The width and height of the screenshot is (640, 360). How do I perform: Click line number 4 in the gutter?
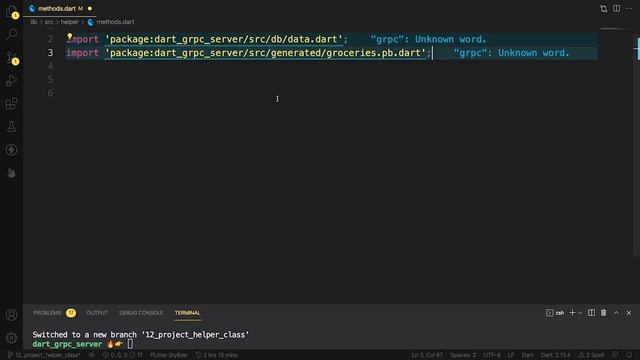tap(50, 66)
